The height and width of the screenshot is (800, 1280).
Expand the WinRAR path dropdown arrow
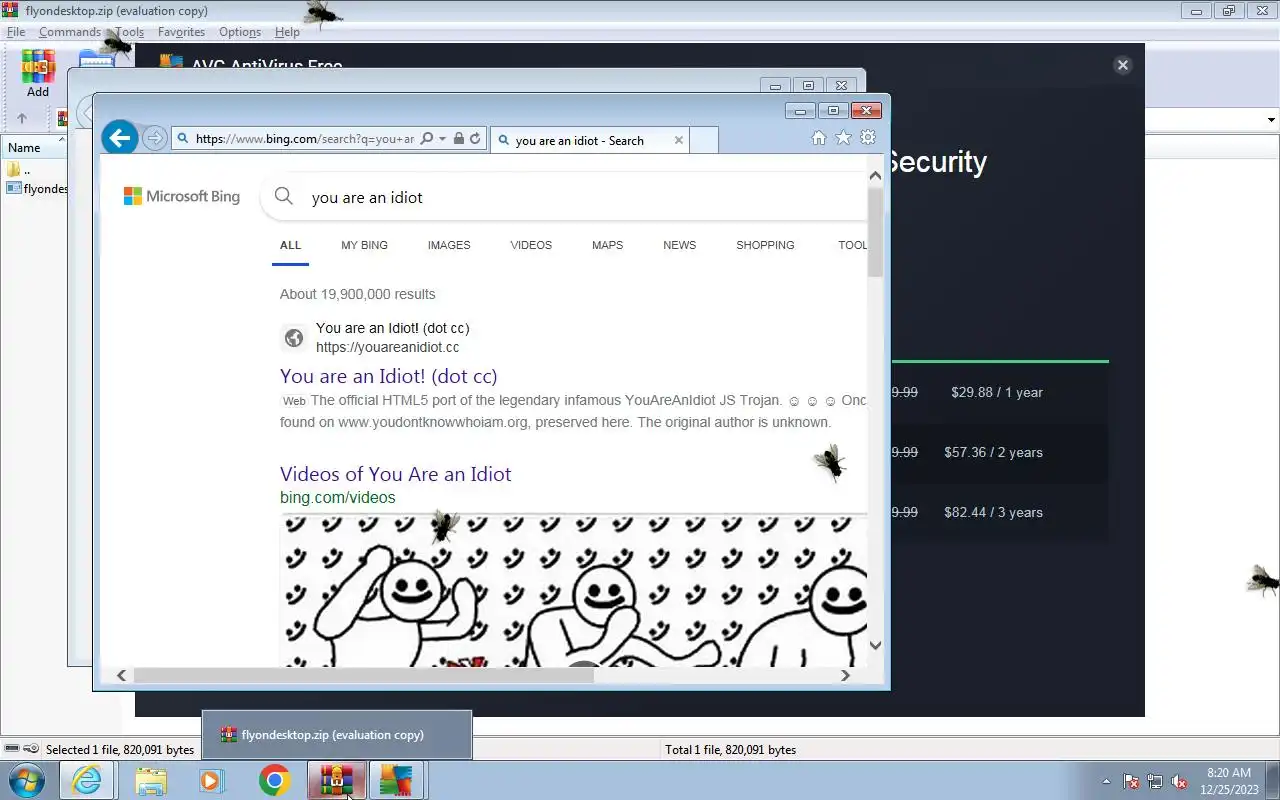(1271, 119)
